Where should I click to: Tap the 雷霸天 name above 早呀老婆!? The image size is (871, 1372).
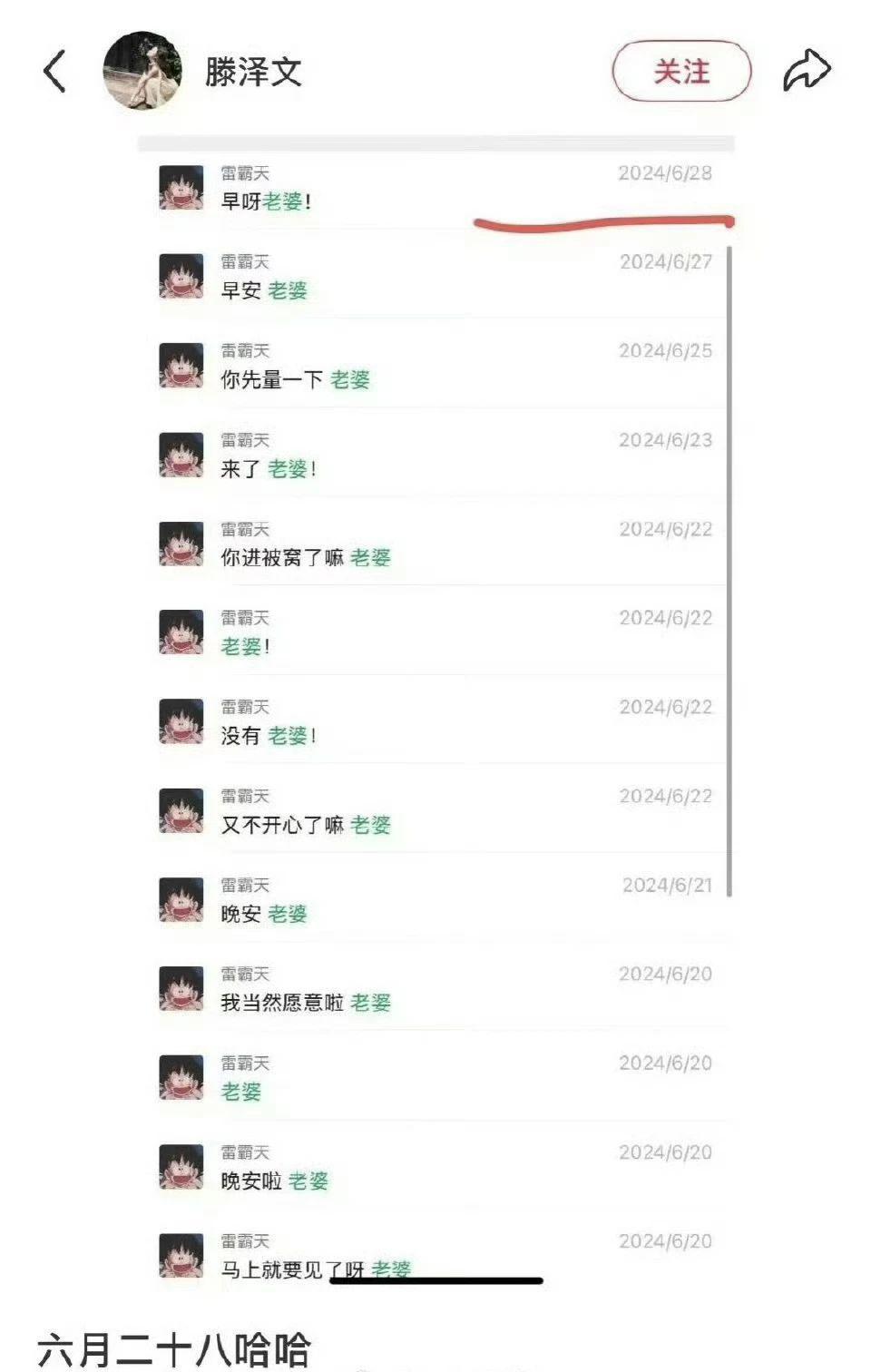coord(245,173)
